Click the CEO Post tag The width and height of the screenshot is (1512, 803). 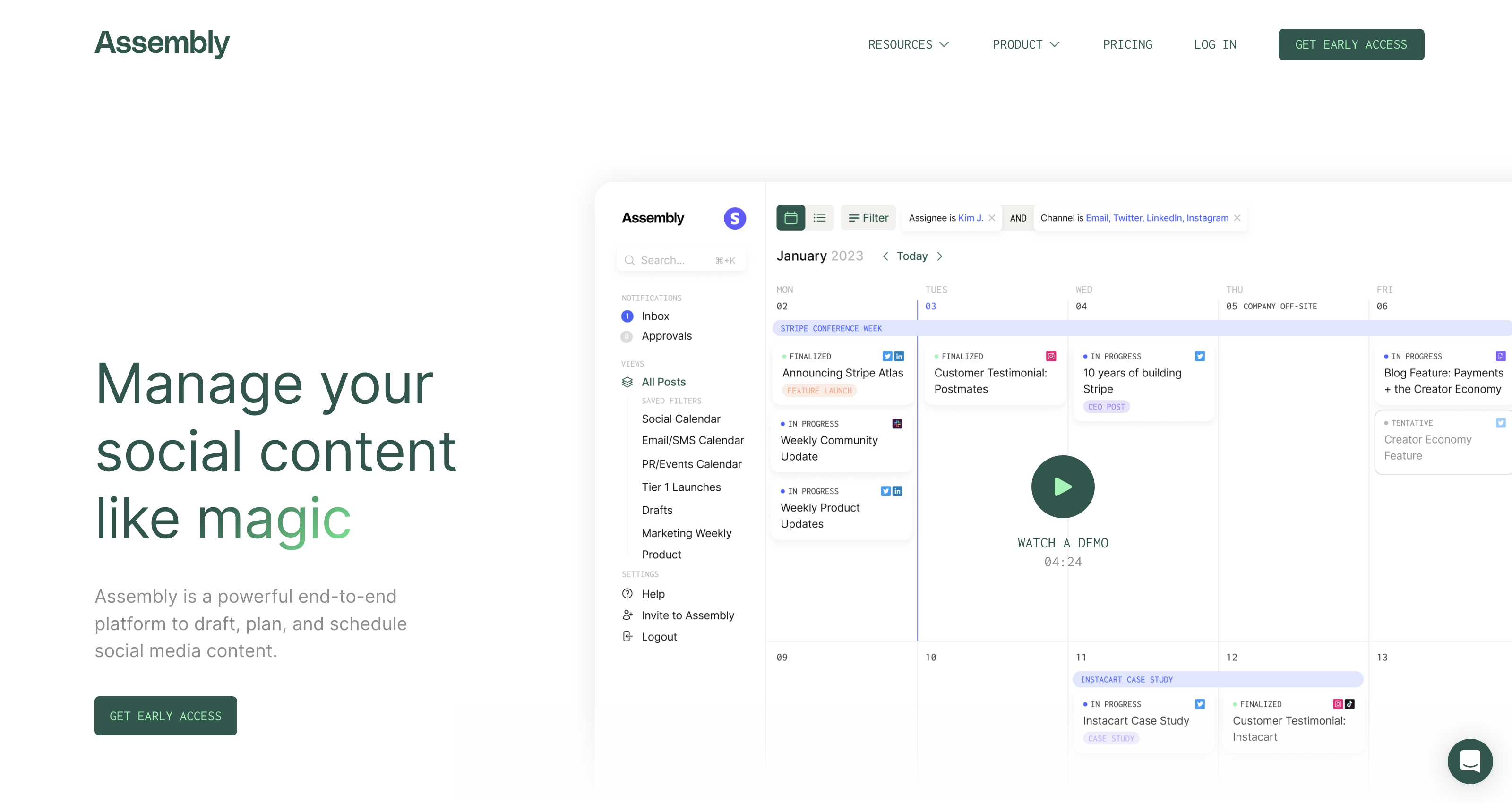pos(1107,407)
